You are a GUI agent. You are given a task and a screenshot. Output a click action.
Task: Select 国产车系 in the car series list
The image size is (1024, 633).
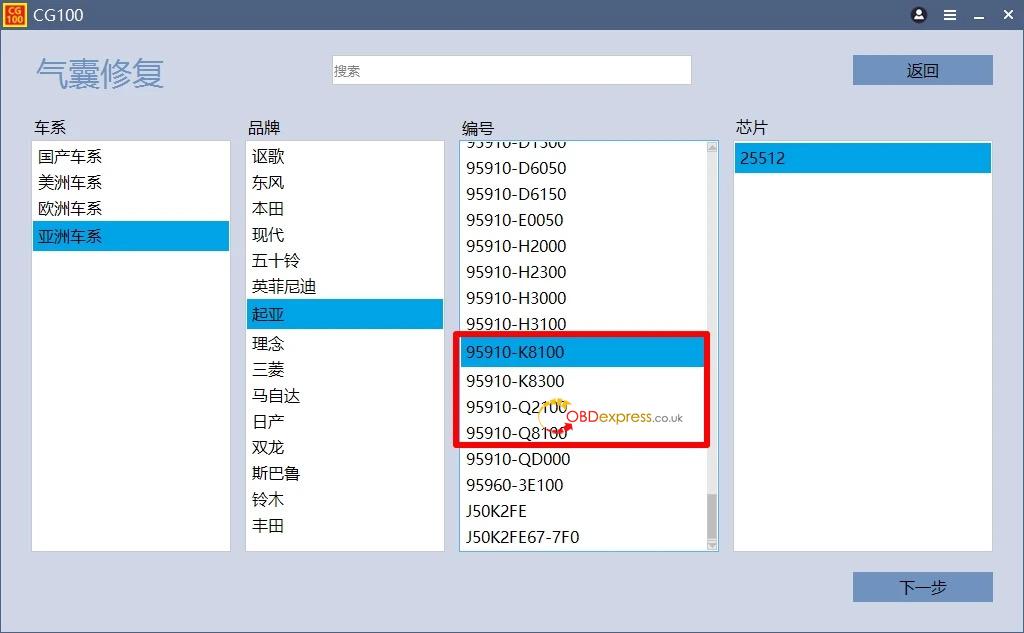pos(70,157)
